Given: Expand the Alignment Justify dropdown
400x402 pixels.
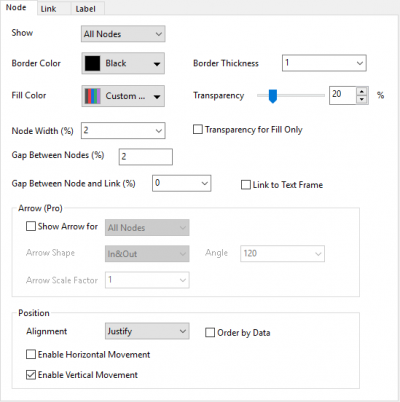Looking at the screenshot, I should [x=147, y=331].
